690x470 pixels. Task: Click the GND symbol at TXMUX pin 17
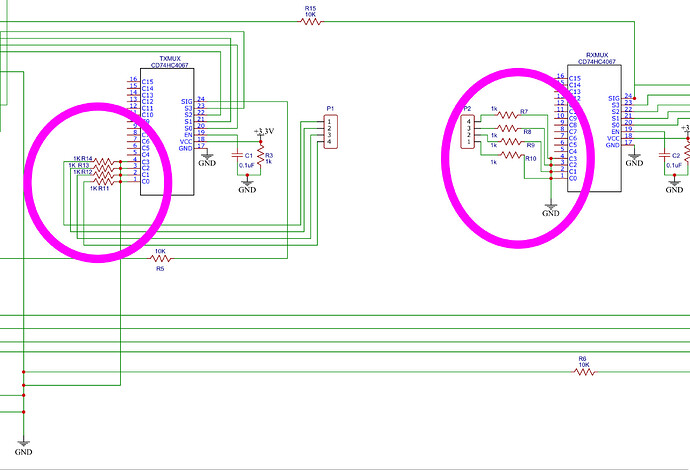click(x=207, y=160)
